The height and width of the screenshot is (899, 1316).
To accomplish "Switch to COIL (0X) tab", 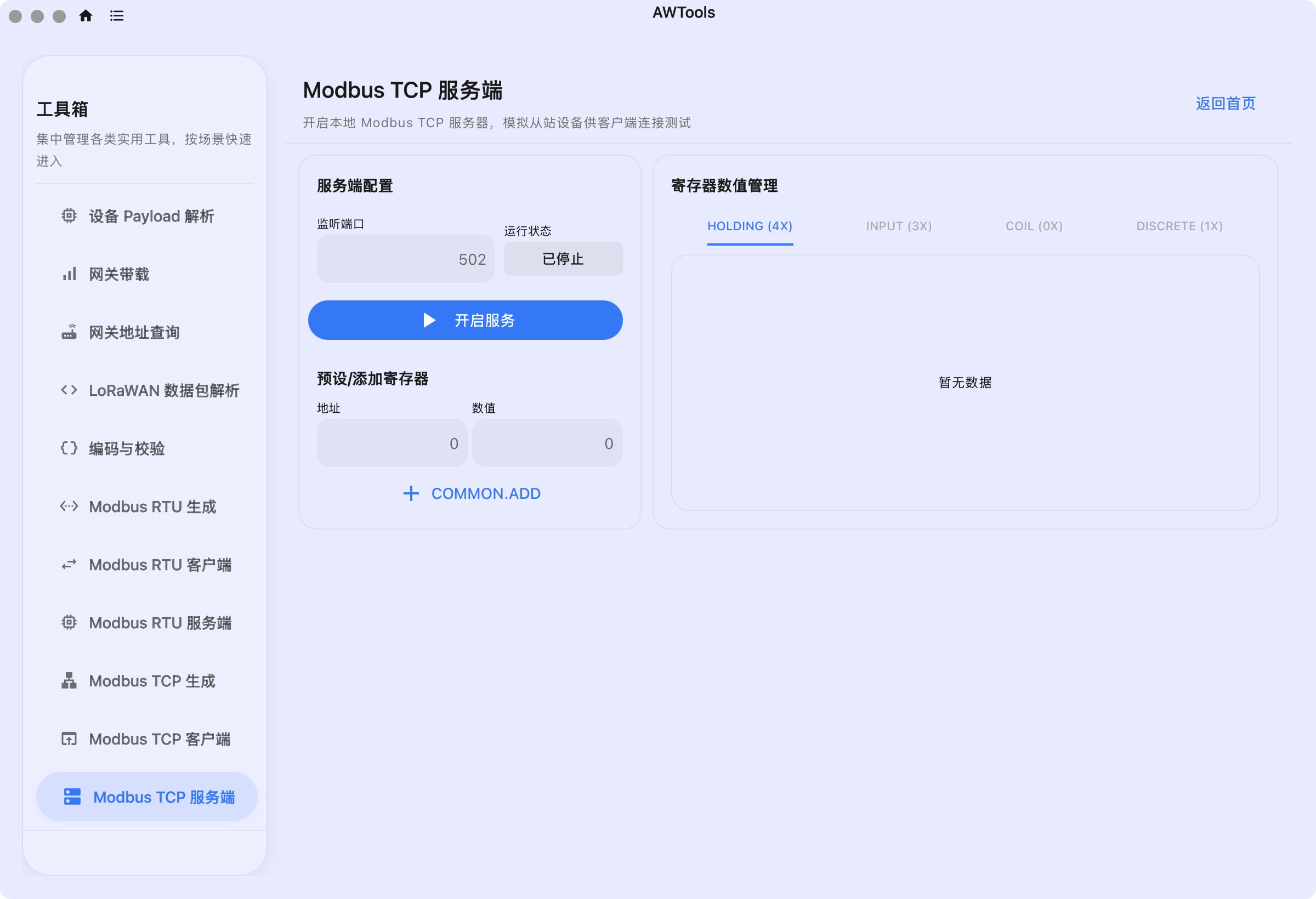I will tap(1034, 226).
